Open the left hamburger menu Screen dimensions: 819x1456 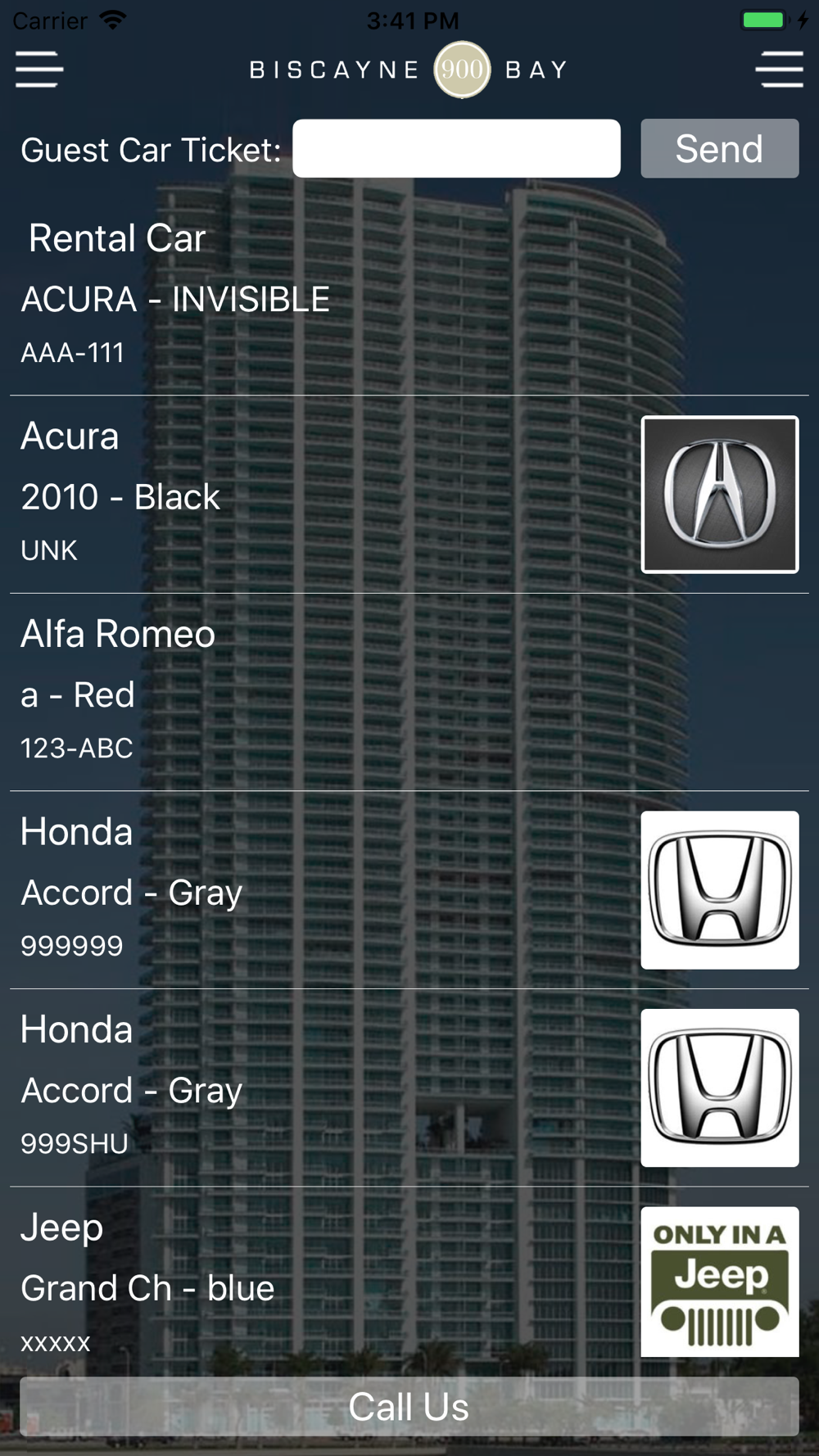tap(38, 69)
